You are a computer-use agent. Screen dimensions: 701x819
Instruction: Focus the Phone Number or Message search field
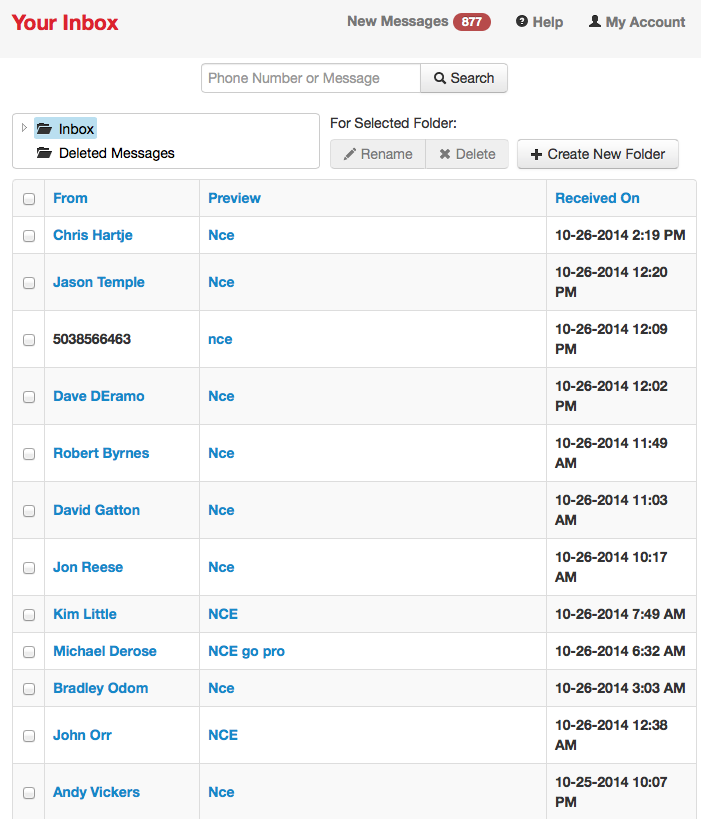[x=311, y=78]
